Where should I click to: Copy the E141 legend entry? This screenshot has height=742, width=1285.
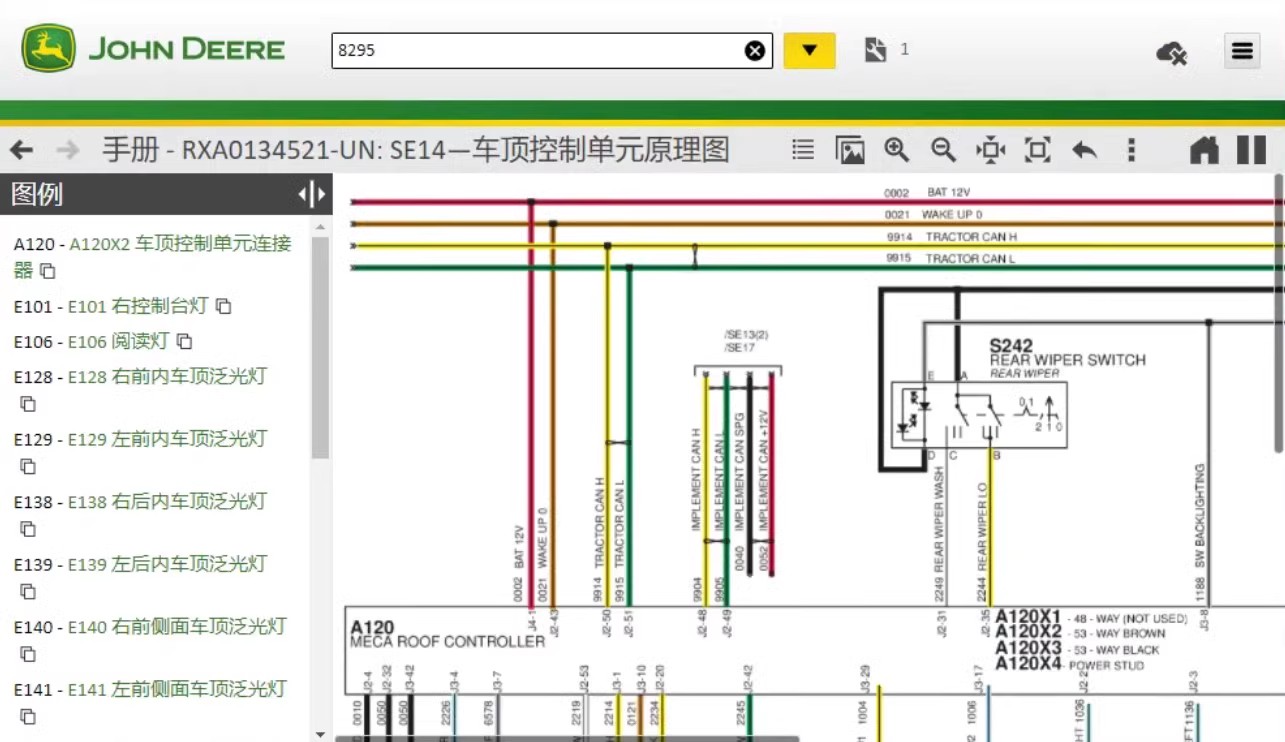point(28,716)
